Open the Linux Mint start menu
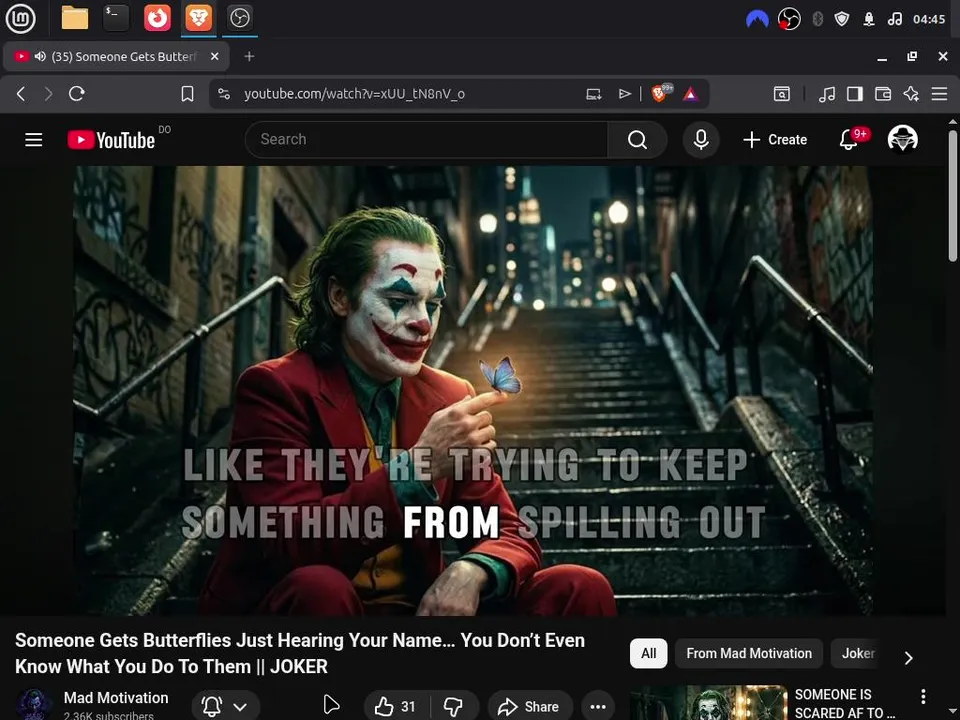960x720 pixels. point(20,18)
